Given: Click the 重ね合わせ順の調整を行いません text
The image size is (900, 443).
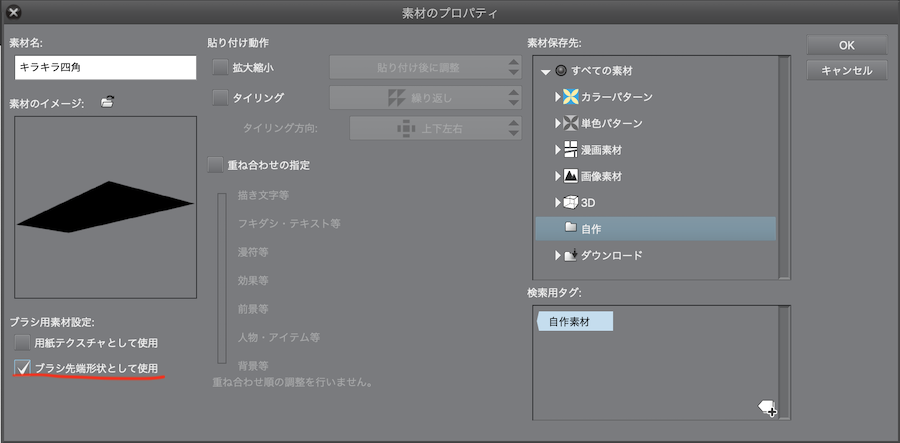Looking at the screenshot, I should tap(292, 381).
